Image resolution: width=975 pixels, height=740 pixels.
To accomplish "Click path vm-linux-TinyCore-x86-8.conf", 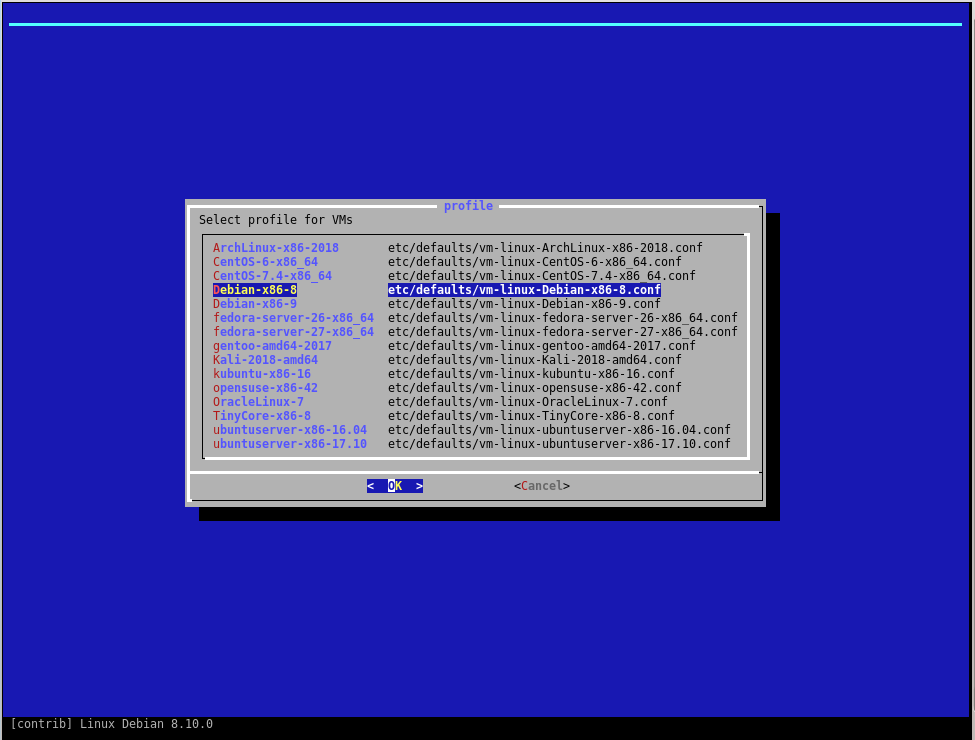I will pos(531,415).
